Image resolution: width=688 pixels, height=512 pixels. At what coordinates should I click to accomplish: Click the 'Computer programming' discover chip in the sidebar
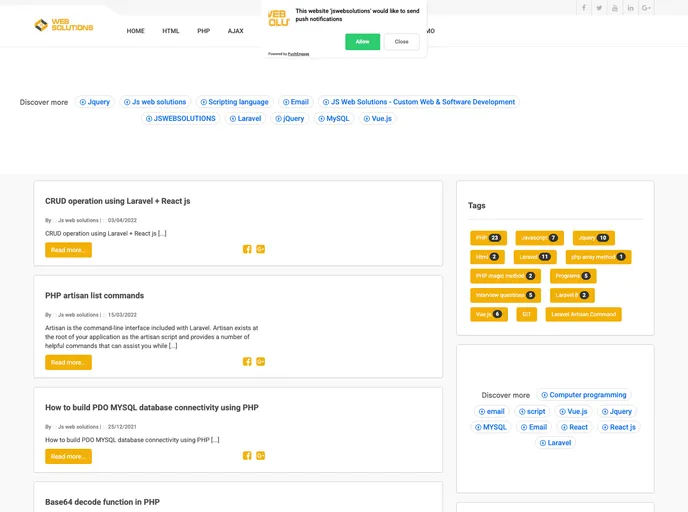click(584, 395)
